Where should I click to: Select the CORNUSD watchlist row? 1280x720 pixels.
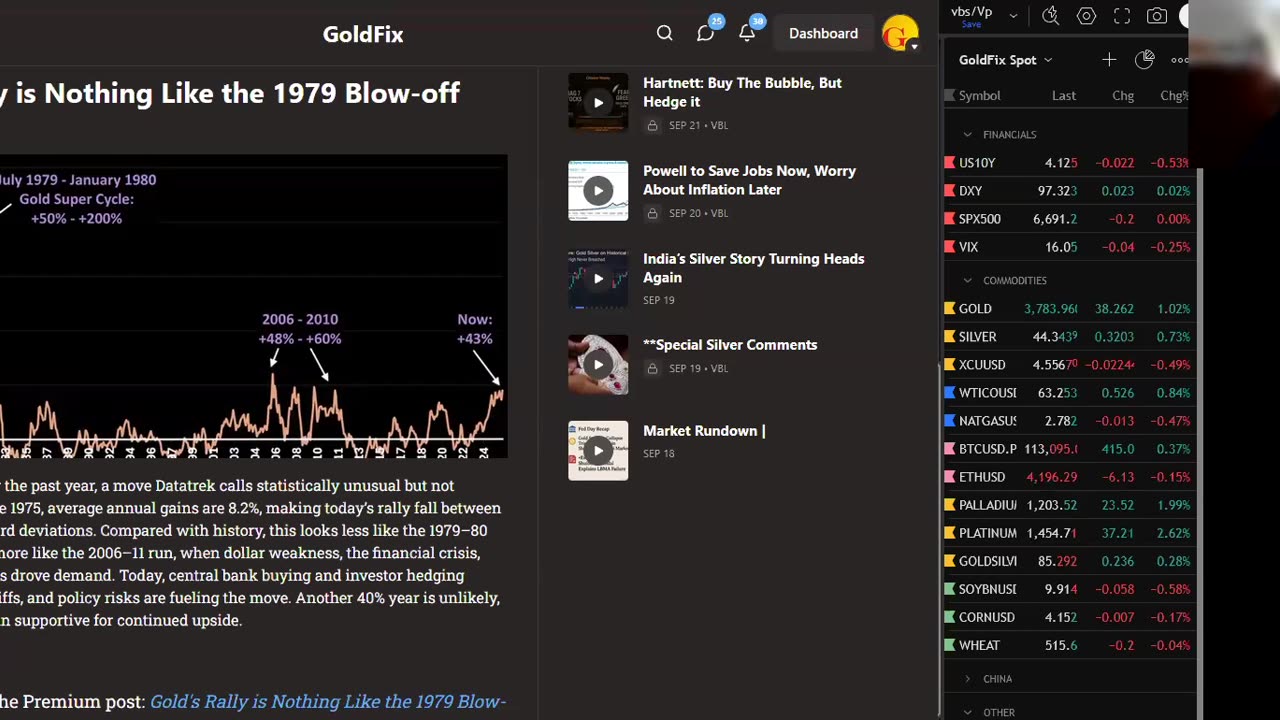tap(1068, 617)
